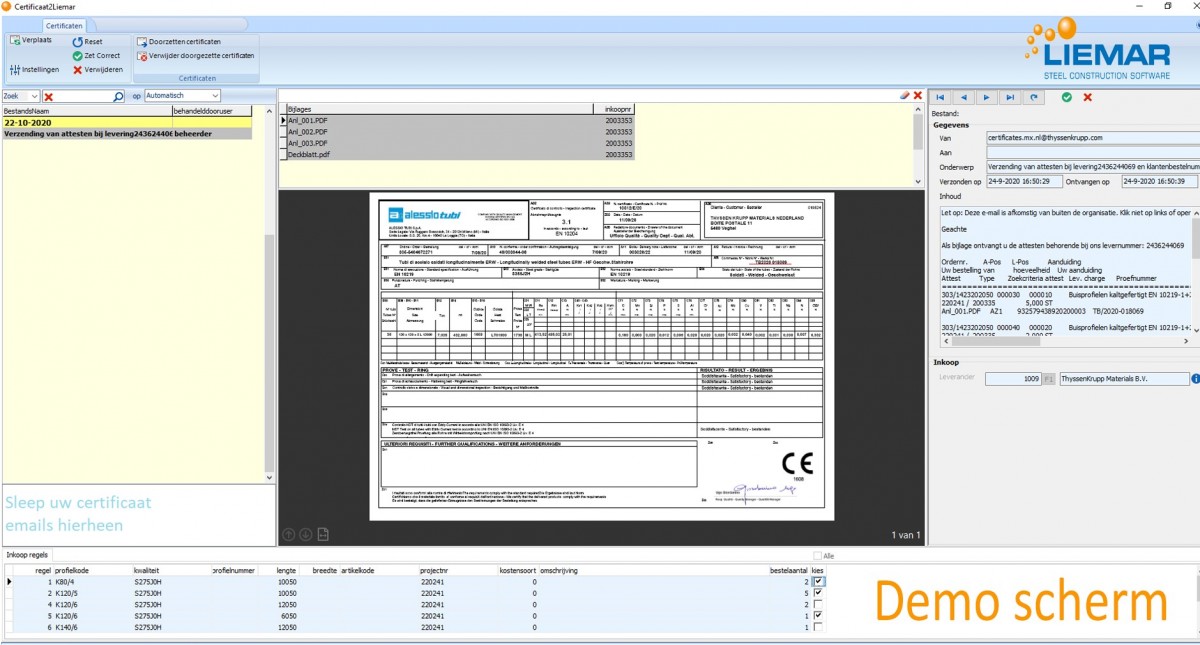The image size is (1200, 645).
Task: Click the Verwijder doorgezette certificaten icon
Action: pyautogui.click(x=142, y=56)
